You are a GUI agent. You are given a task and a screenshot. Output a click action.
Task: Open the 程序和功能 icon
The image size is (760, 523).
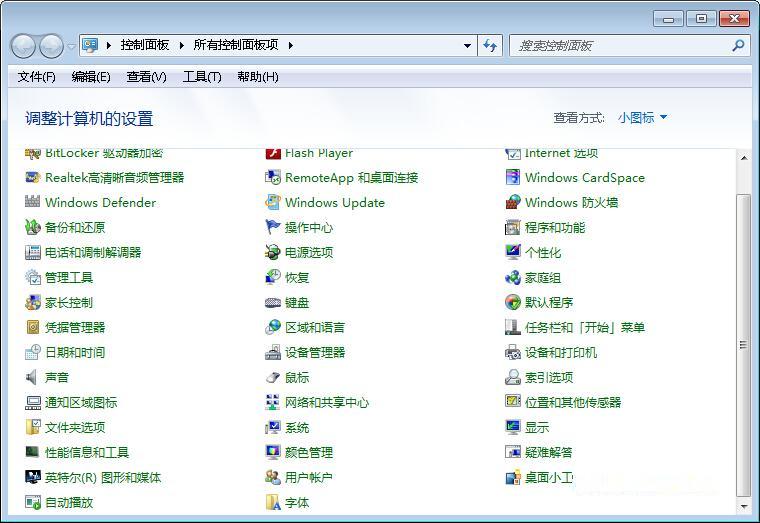point(513,227)
